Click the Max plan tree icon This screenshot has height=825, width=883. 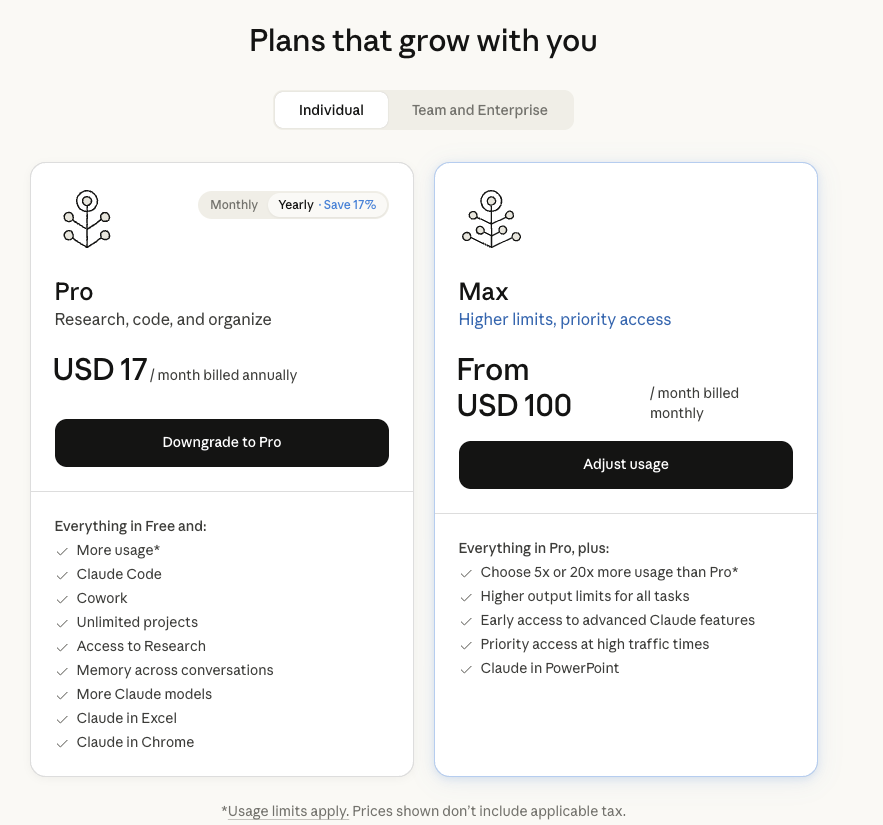[490, 219]
